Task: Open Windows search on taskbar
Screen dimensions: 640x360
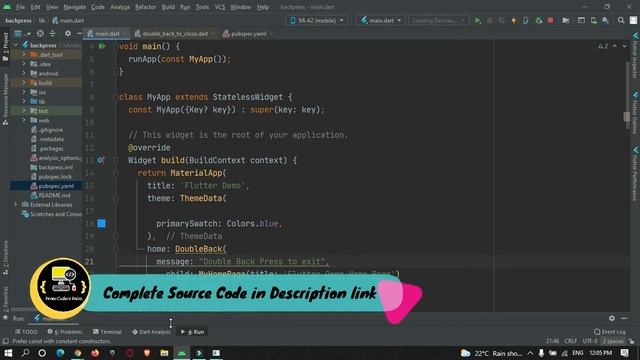Action: tap(25, 353)
